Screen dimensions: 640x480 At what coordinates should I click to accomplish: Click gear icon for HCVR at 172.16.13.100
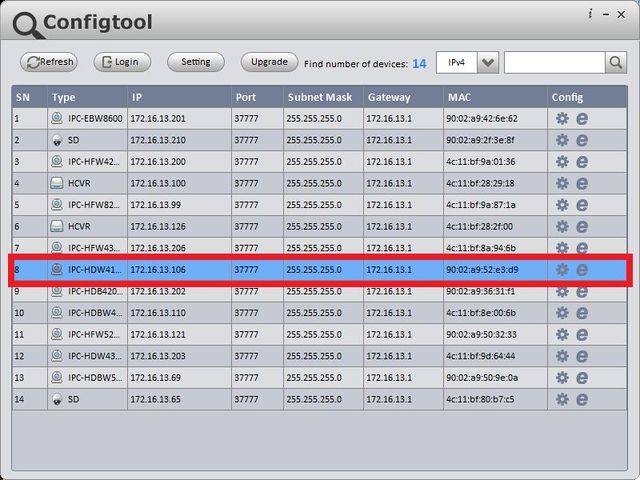click(x=562, y=183)
